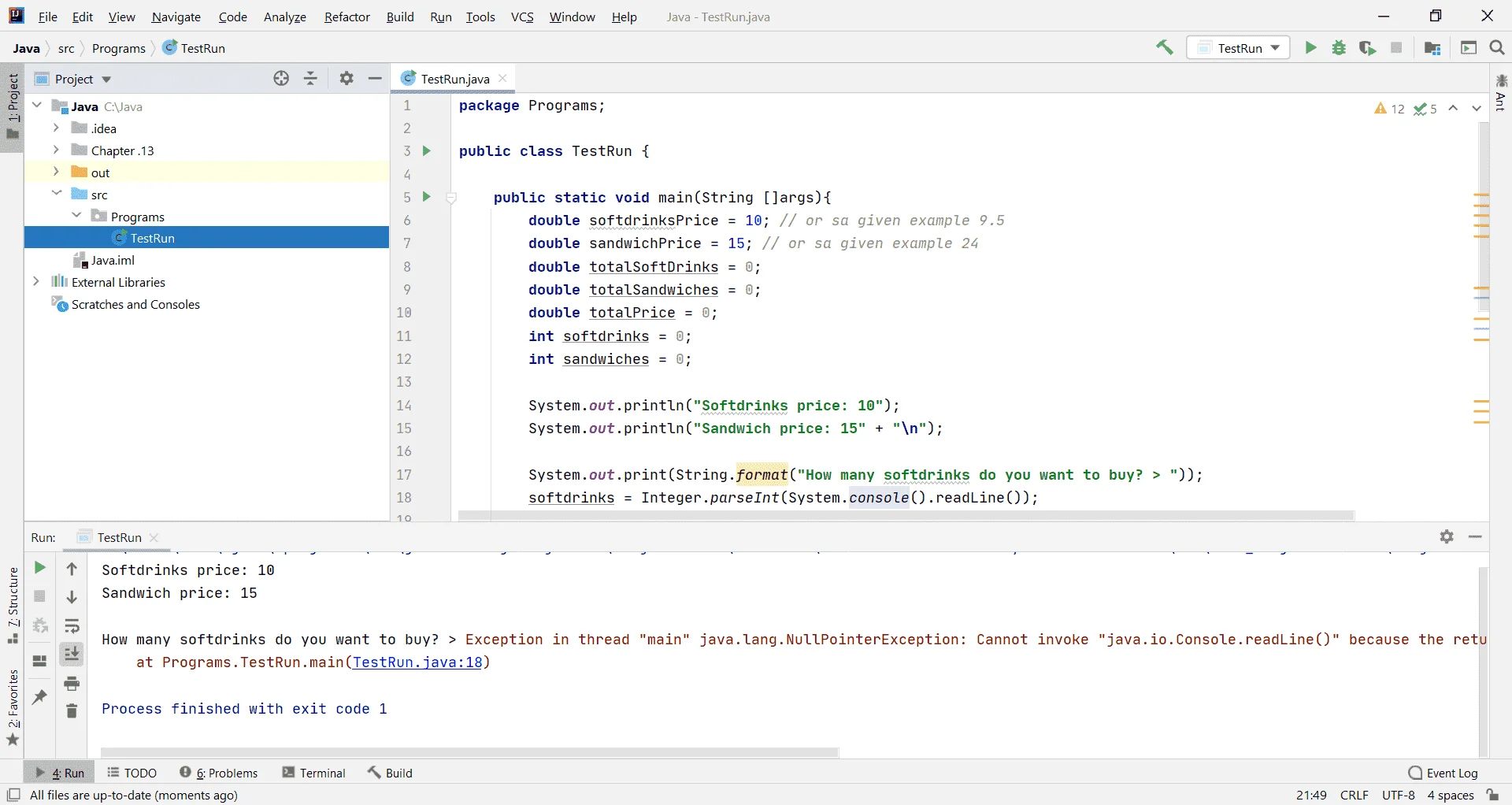Open Run panel settings gear

1447,536
